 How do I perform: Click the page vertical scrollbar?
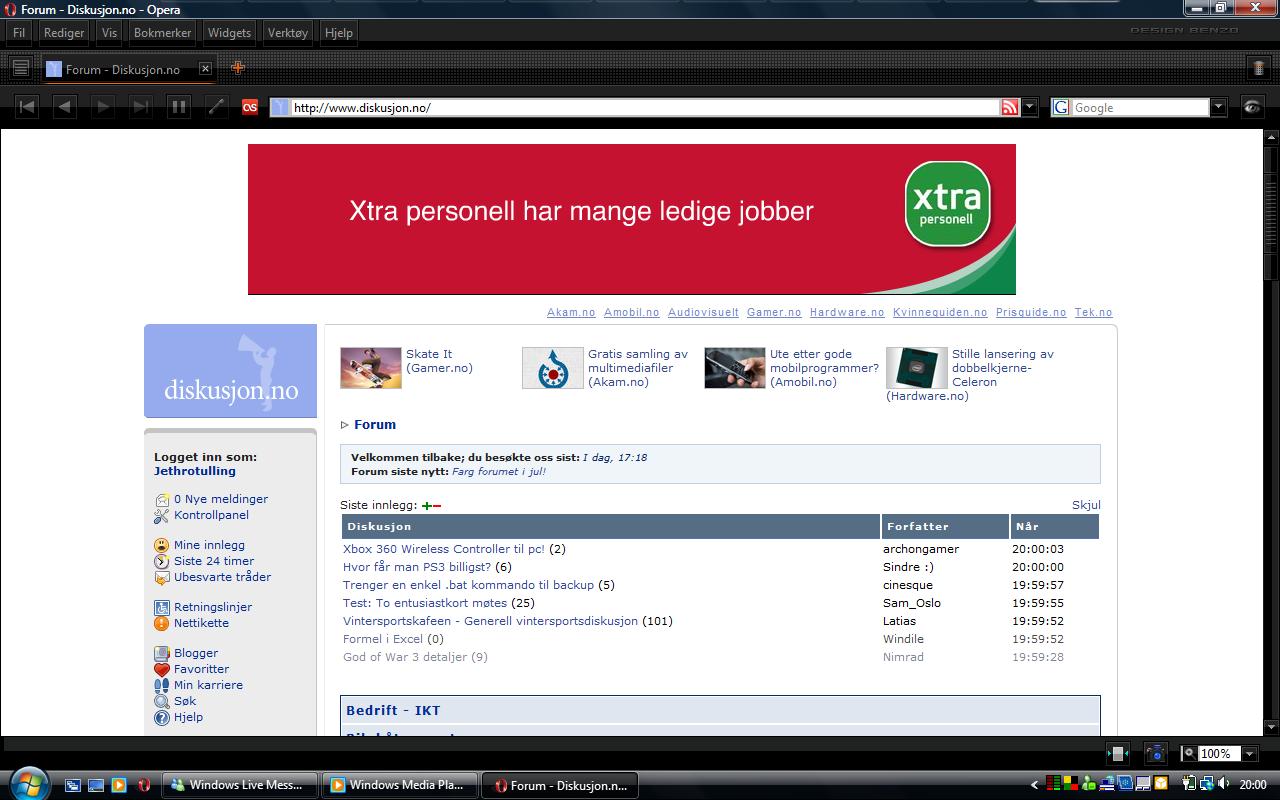click(1270, 432)
